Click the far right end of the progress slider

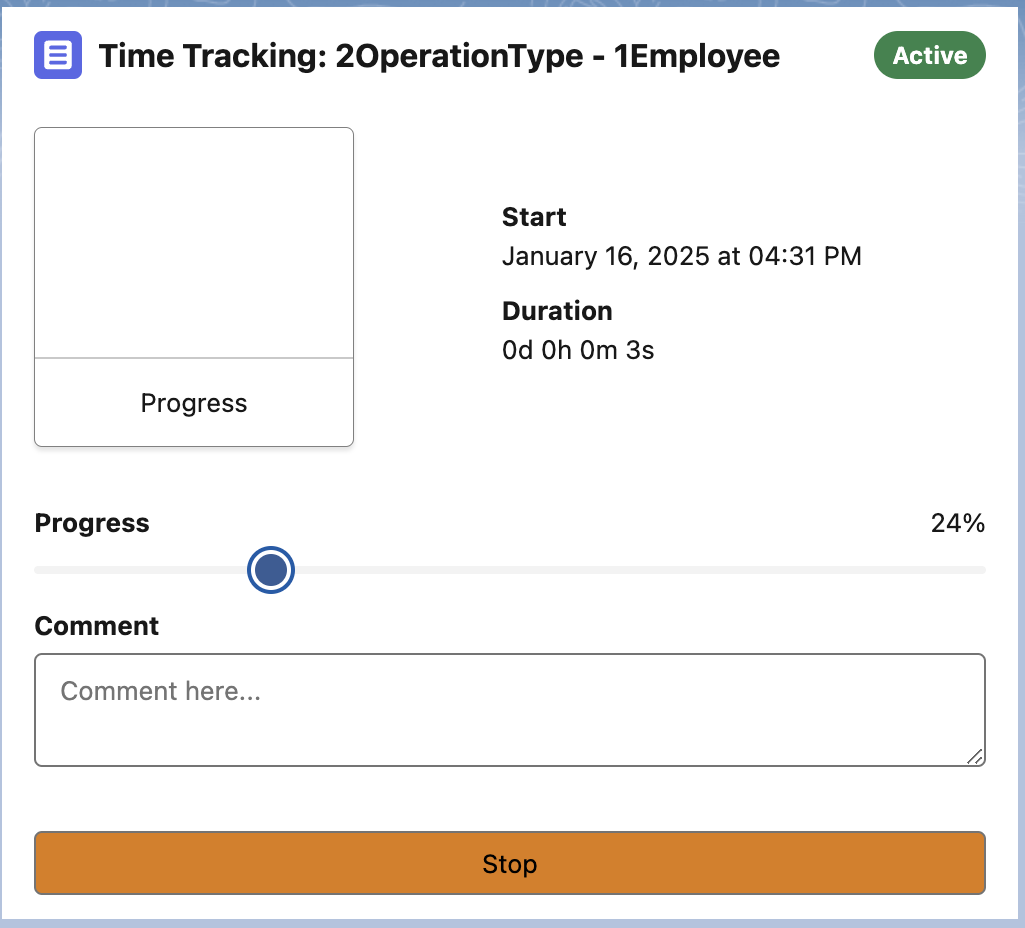[981, 570]
